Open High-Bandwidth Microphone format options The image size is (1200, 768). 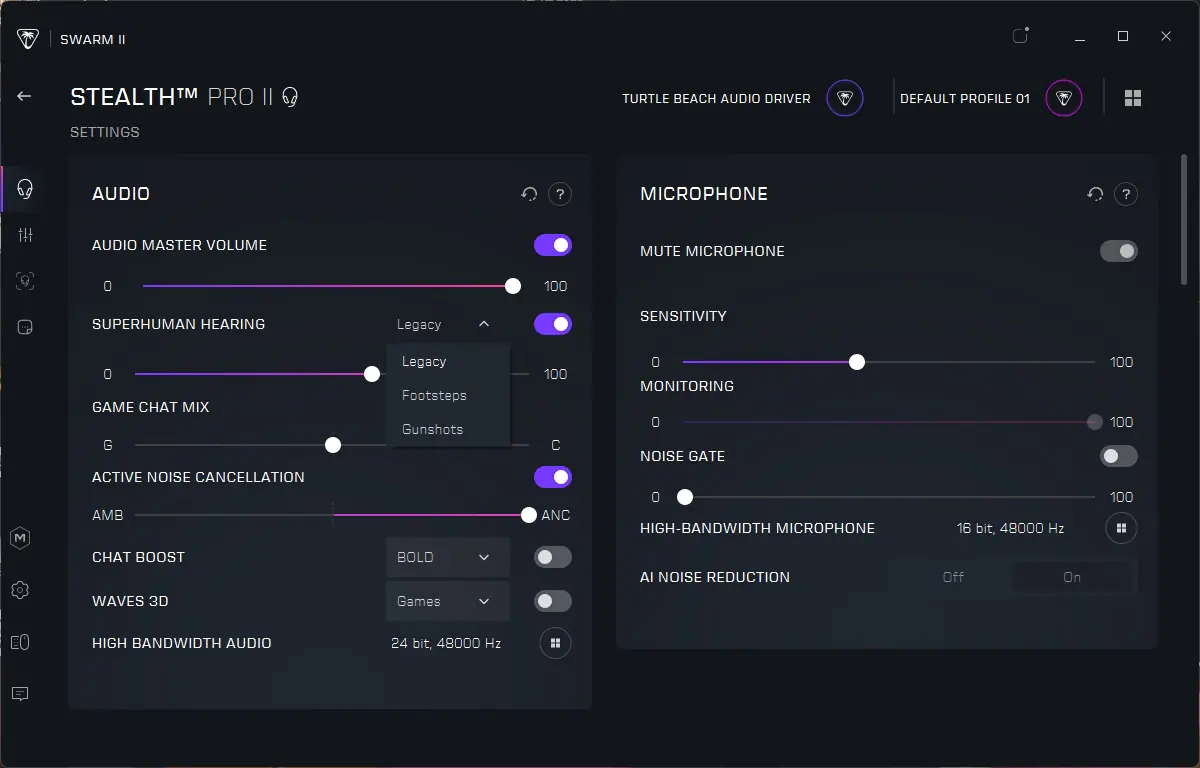1121,528
